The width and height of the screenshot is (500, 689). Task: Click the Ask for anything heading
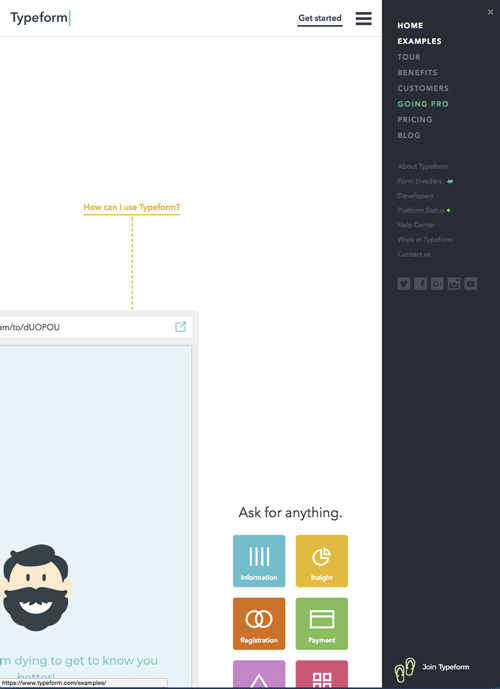[x=290, y=513]
